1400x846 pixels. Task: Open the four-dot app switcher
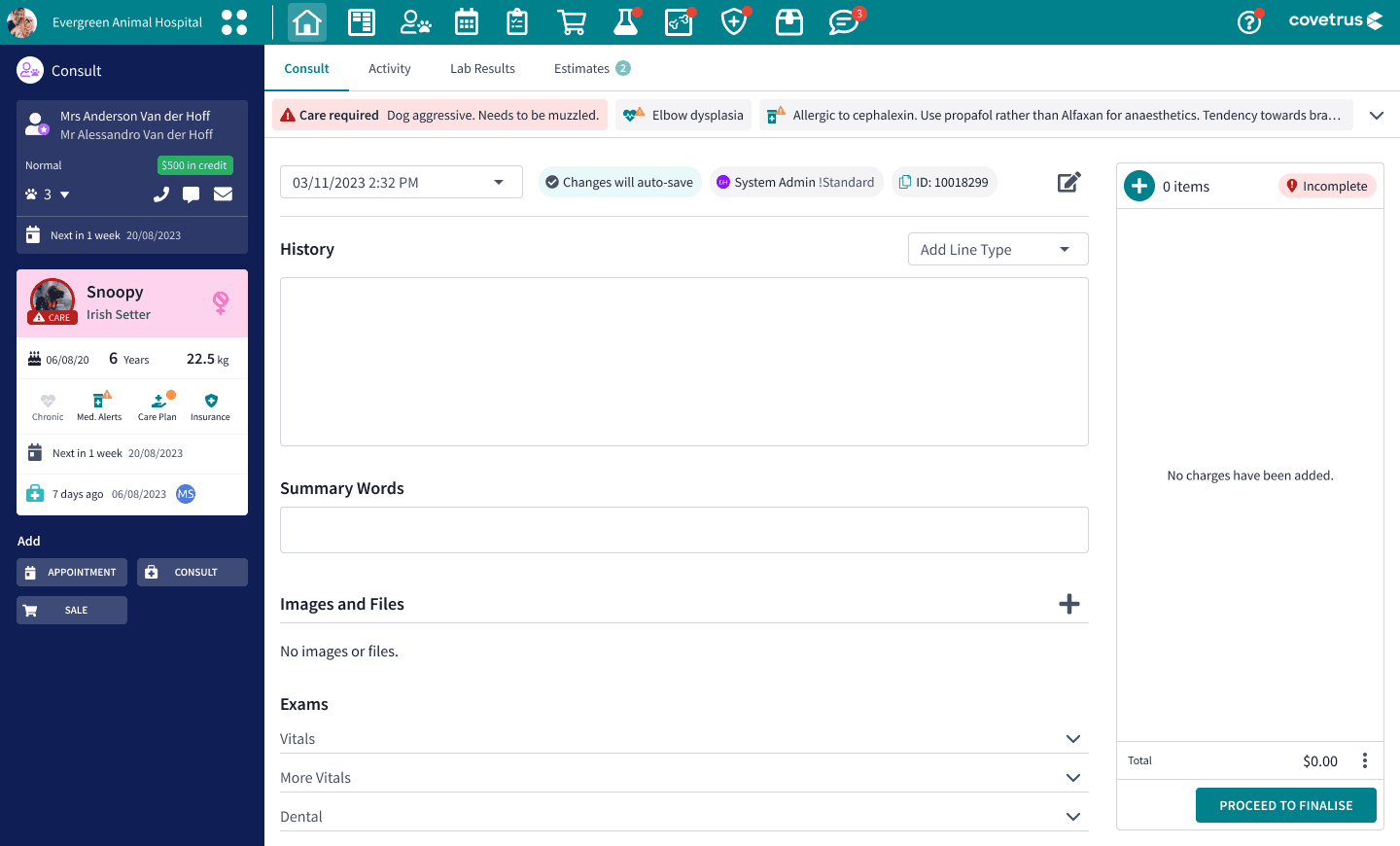point(234,21)
